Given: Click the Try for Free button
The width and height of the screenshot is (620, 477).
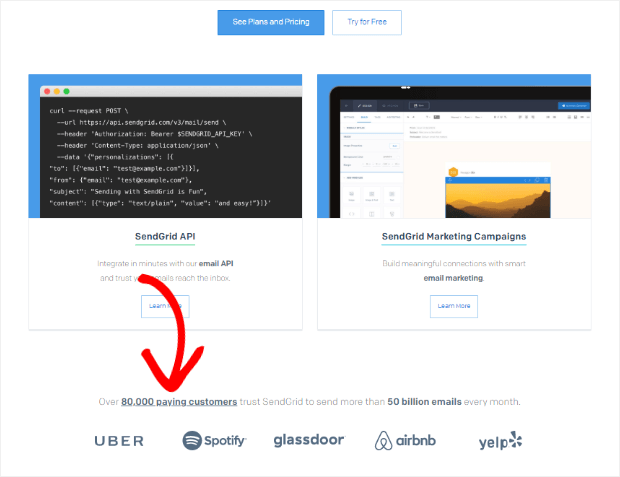Looking at the screenshot, I should pyautogui.click(x=367, y=23).
